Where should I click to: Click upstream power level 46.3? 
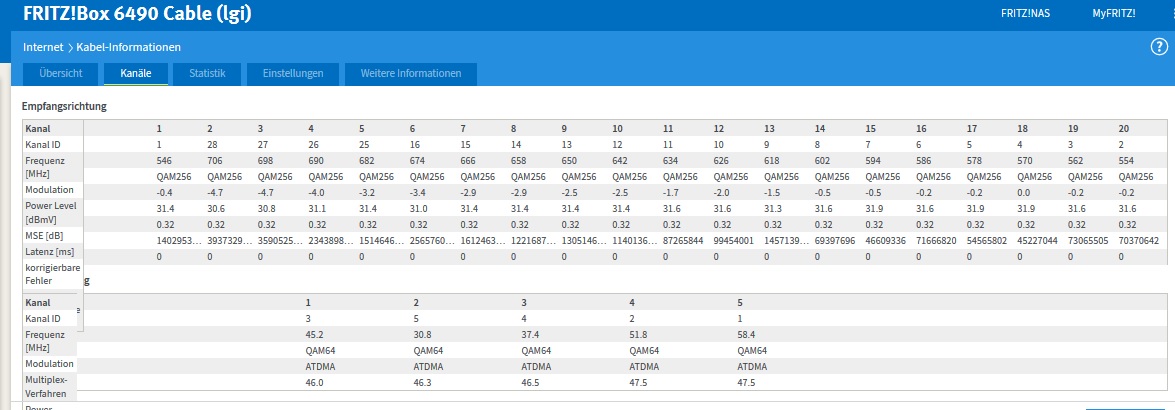[422, 382]
